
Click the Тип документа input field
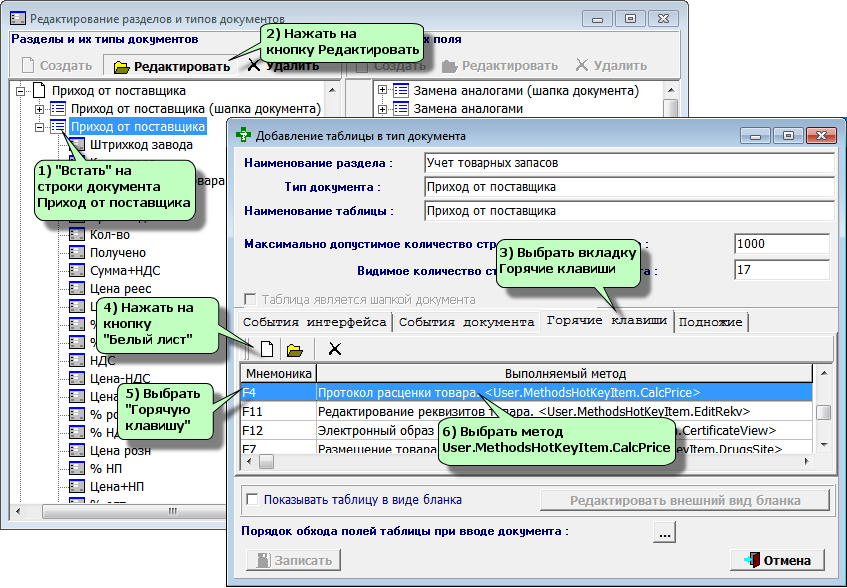[x=629, y=187]
